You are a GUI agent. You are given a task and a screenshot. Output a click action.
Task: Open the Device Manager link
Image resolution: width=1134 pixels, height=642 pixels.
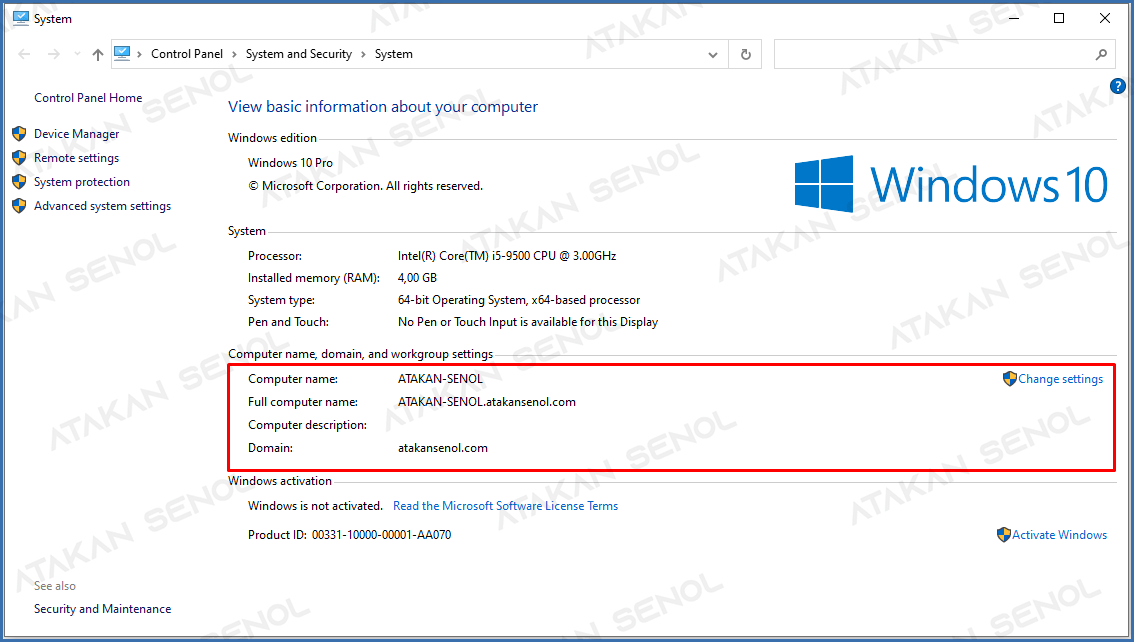point(77,134)
